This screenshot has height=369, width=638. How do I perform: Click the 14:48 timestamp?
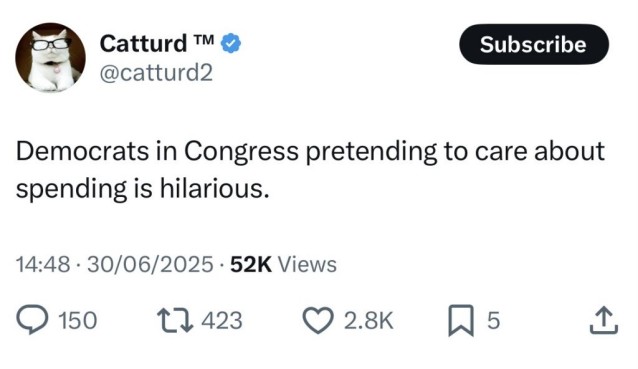tap(43, 264)
